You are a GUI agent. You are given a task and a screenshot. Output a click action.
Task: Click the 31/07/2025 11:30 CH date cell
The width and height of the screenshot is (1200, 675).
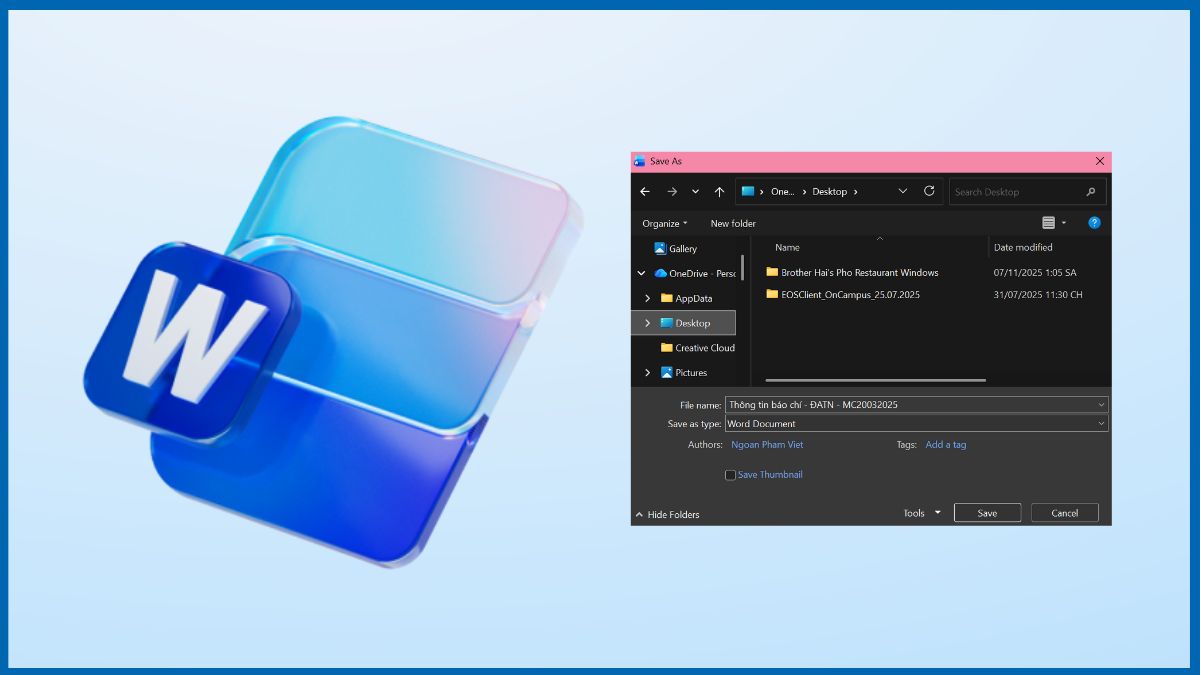coord(1038,294)
